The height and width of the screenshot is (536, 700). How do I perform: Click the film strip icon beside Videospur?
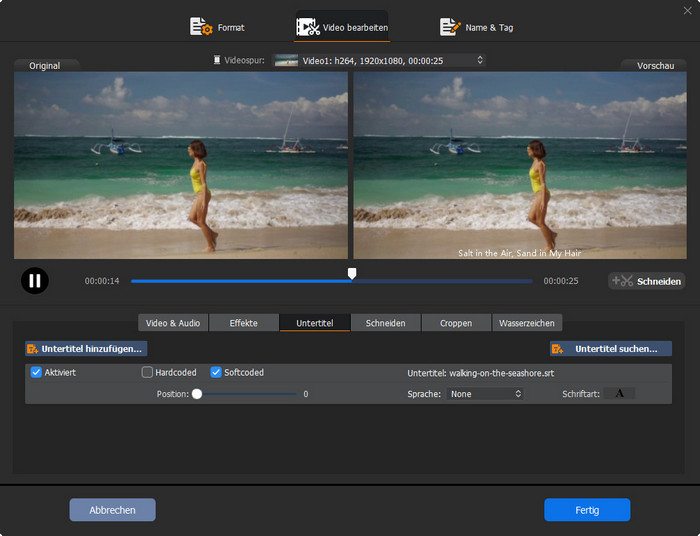pos(217,60)
